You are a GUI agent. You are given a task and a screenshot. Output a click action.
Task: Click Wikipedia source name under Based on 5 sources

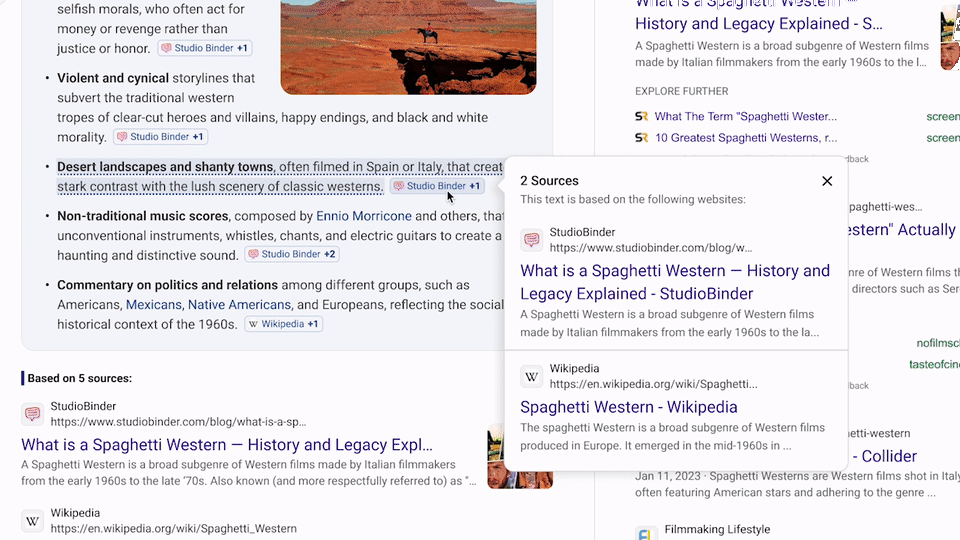(75, 513)
